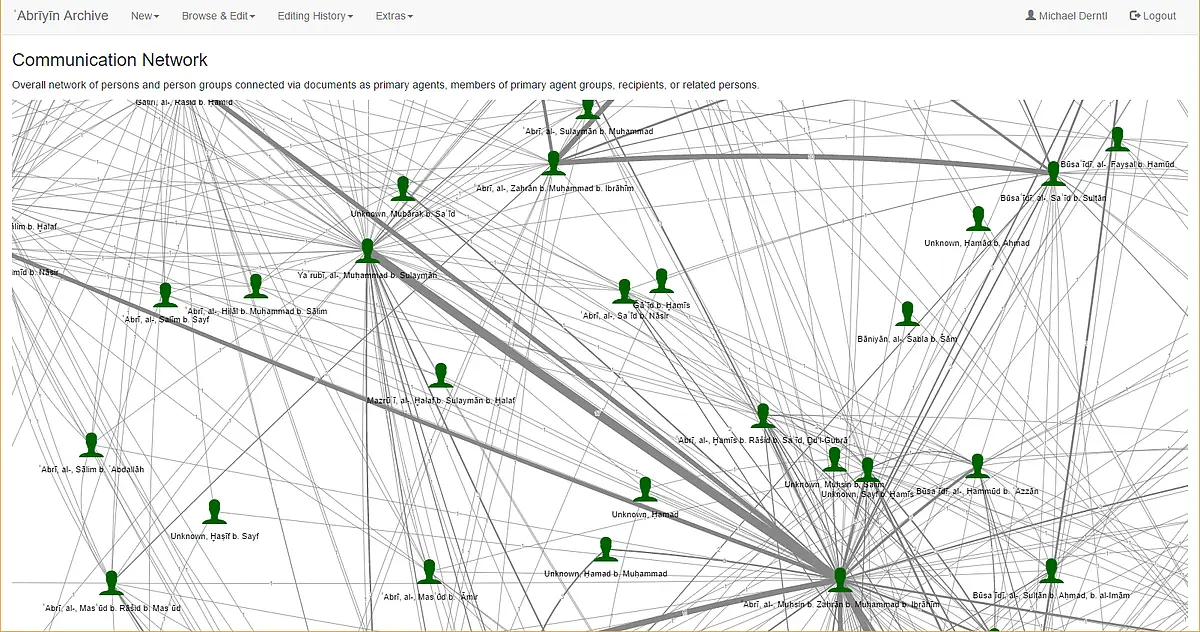Select the Unknown Ḥasīf b. Sayf node
The image size is (1200, 632).
click(214, 512)
